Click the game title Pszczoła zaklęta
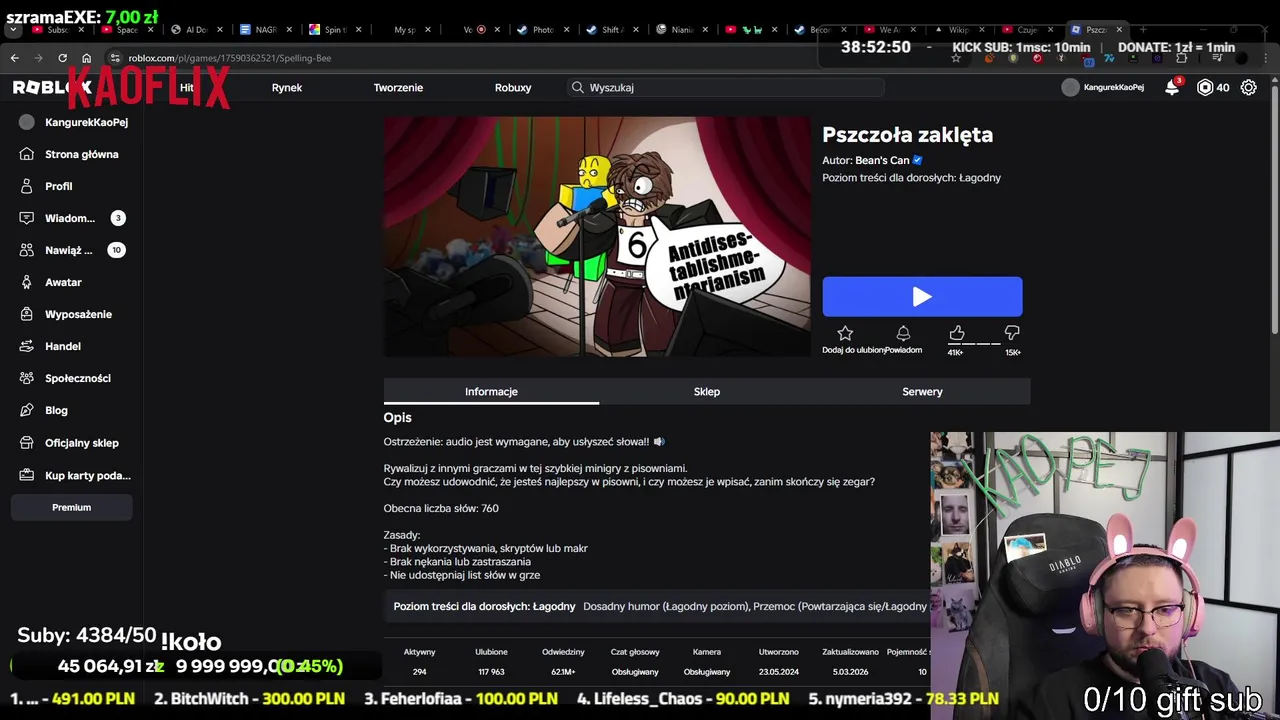 coord(907,135)
